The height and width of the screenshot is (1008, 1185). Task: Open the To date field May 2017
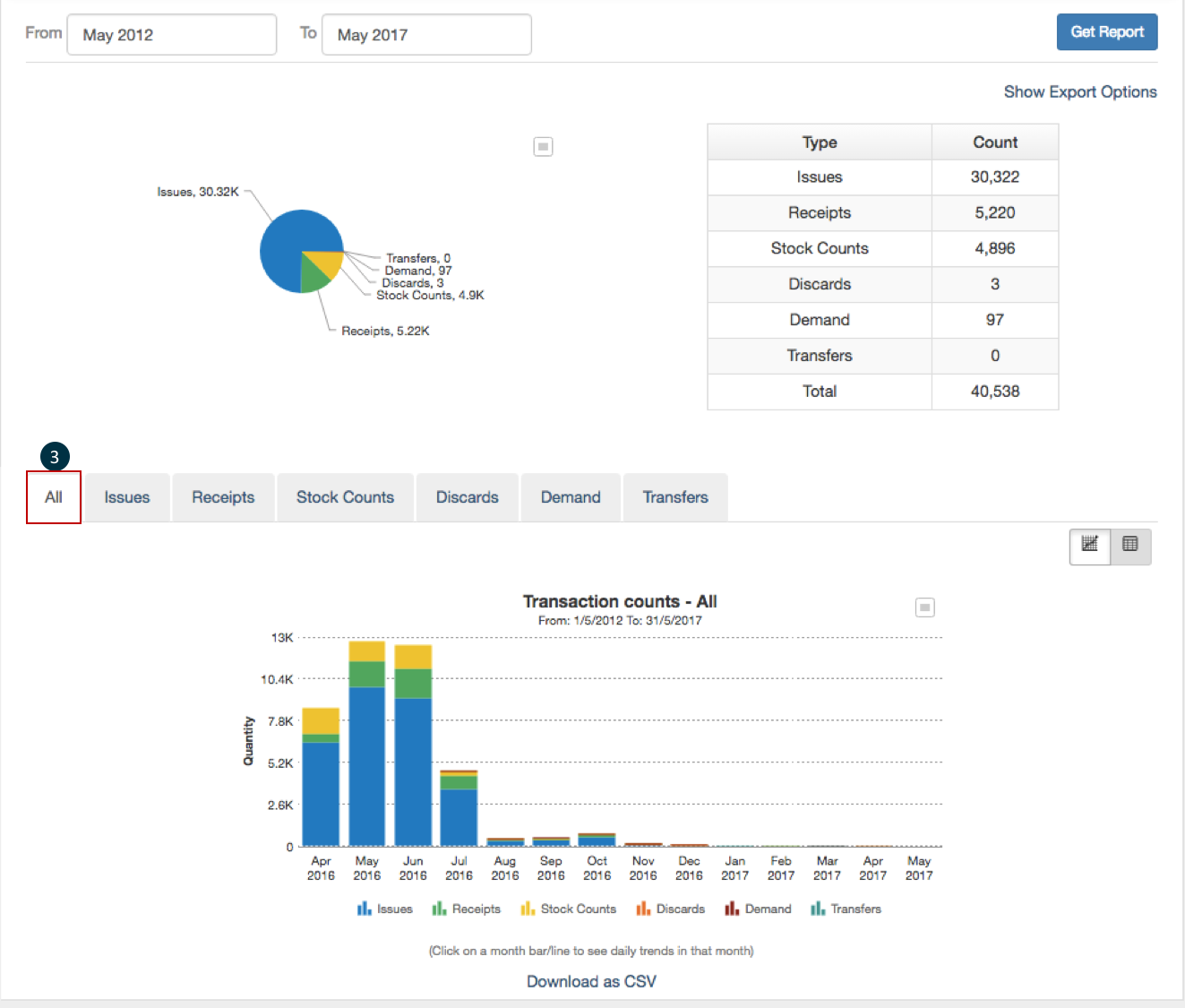(x=426, y=34)
